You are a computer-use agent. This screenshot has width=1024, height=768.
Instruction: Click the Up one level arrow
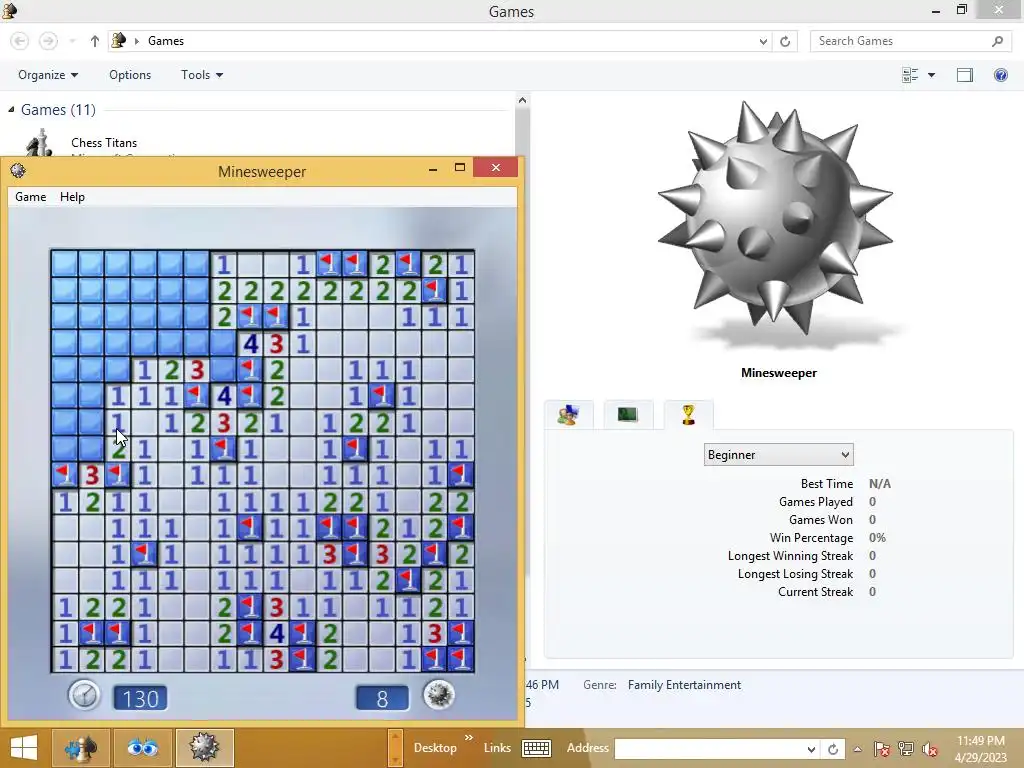pyautogui.click(x=95, y=41)
